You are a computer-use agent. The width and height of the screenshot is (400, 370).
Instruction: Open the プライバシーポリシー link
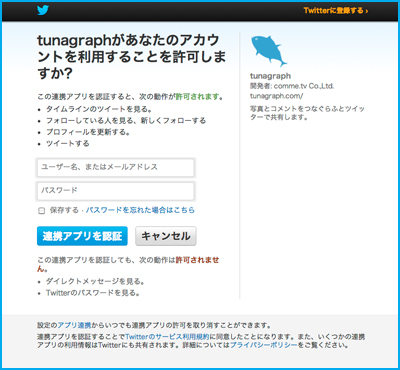263,345
